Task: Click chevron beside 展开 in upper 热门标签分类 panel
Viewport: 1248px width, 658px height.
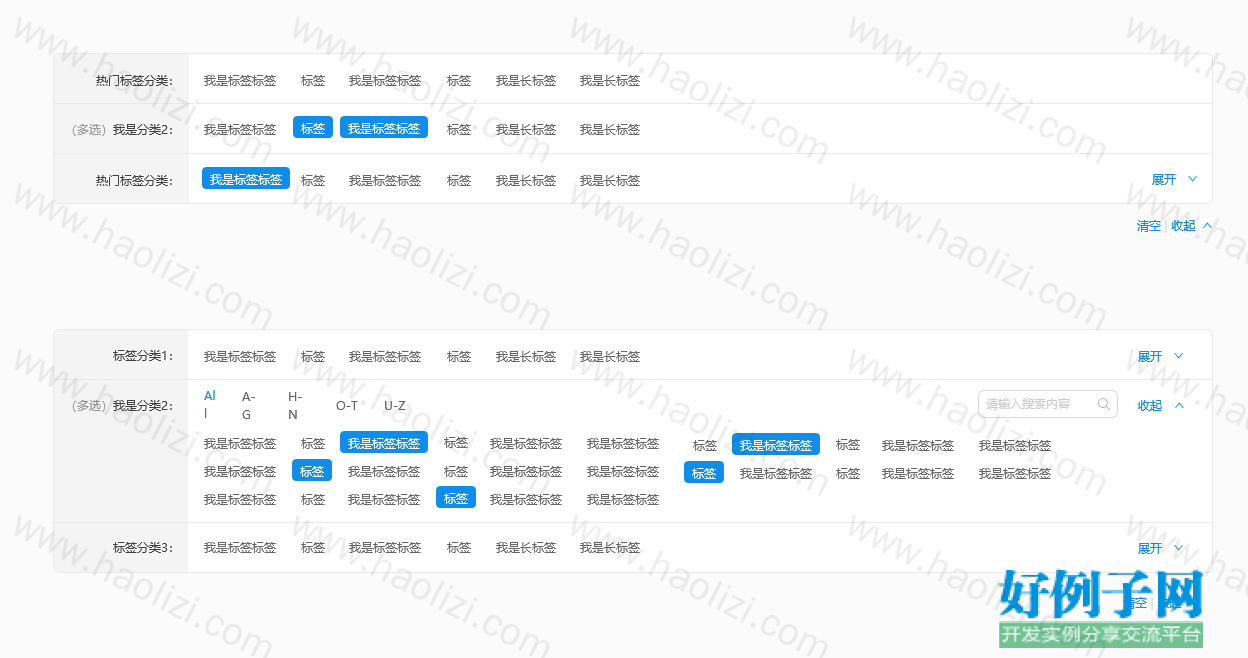Action: (1192, 180)
